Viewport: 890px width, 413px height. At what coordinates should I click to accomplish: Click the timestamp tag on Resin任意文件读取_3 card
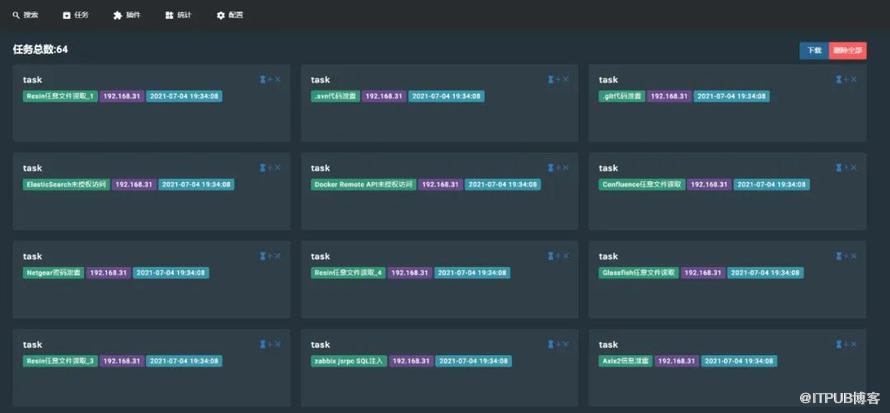tap(185, 360)
